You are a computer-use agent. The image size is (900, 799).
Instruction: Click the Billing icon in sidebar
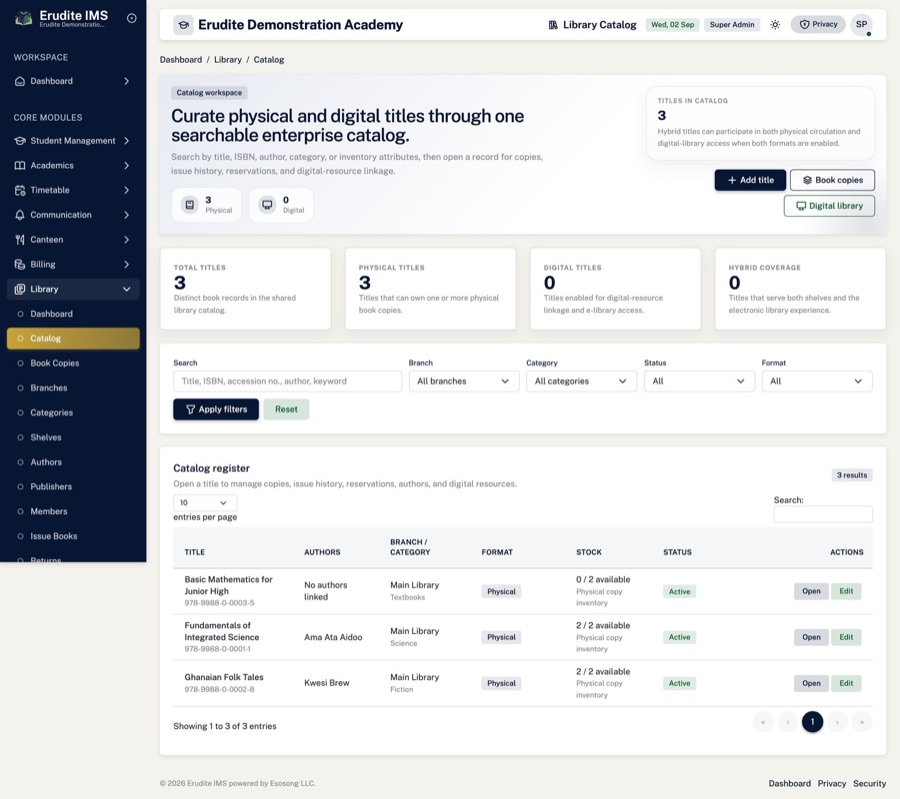point(20,264)
